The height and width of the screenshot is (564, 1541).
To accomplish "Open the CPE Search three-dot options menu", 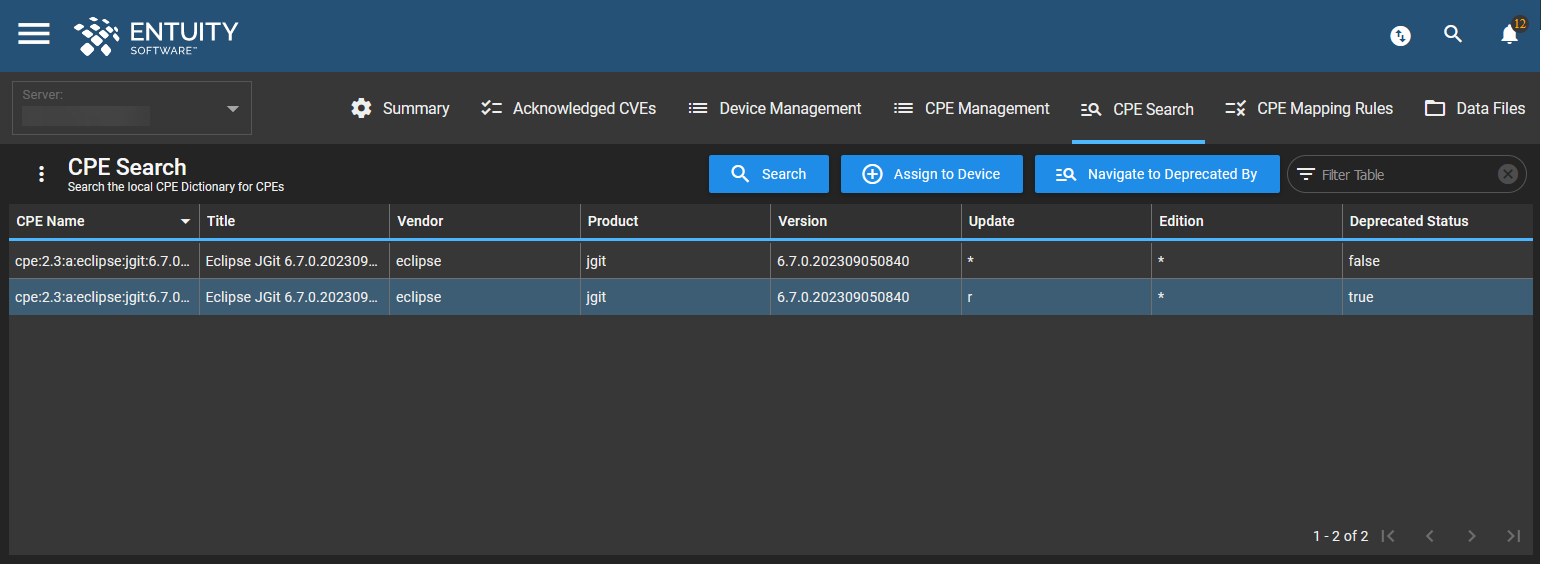I will tap(41, 174).
